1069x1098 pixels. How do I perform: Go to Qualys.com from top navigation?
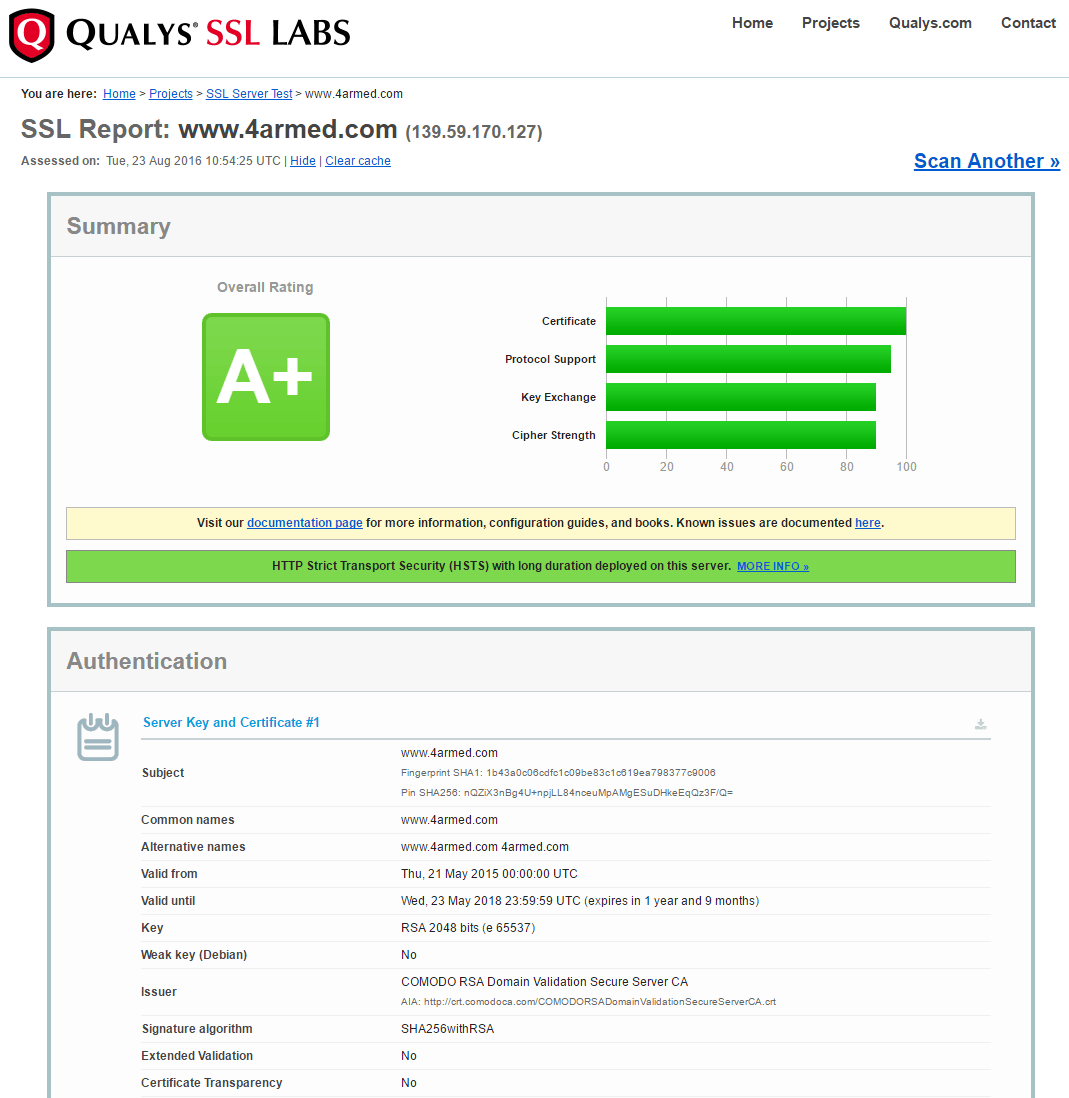(930, 23)
